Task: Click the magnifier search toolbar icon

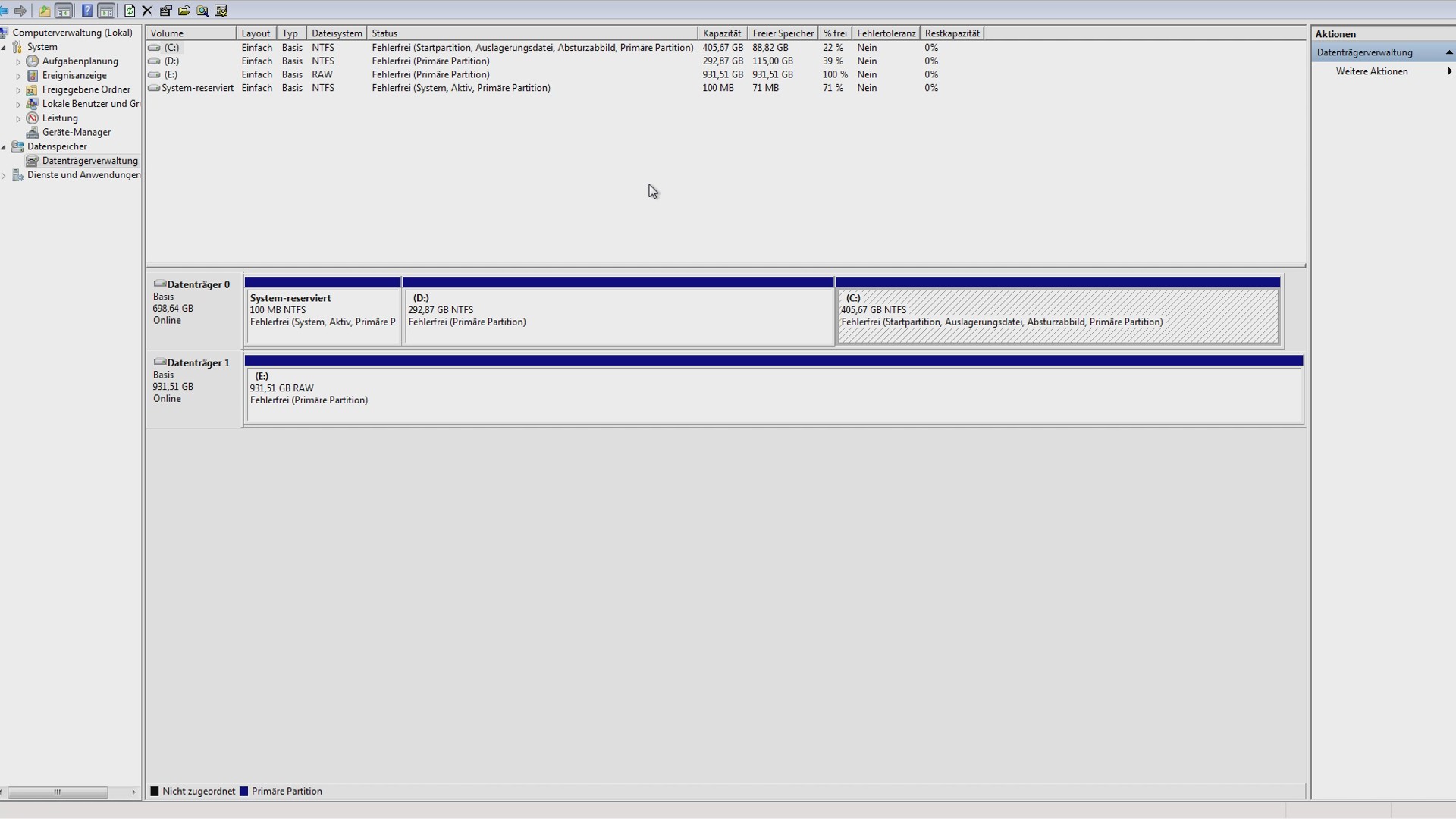Action: 202,11
